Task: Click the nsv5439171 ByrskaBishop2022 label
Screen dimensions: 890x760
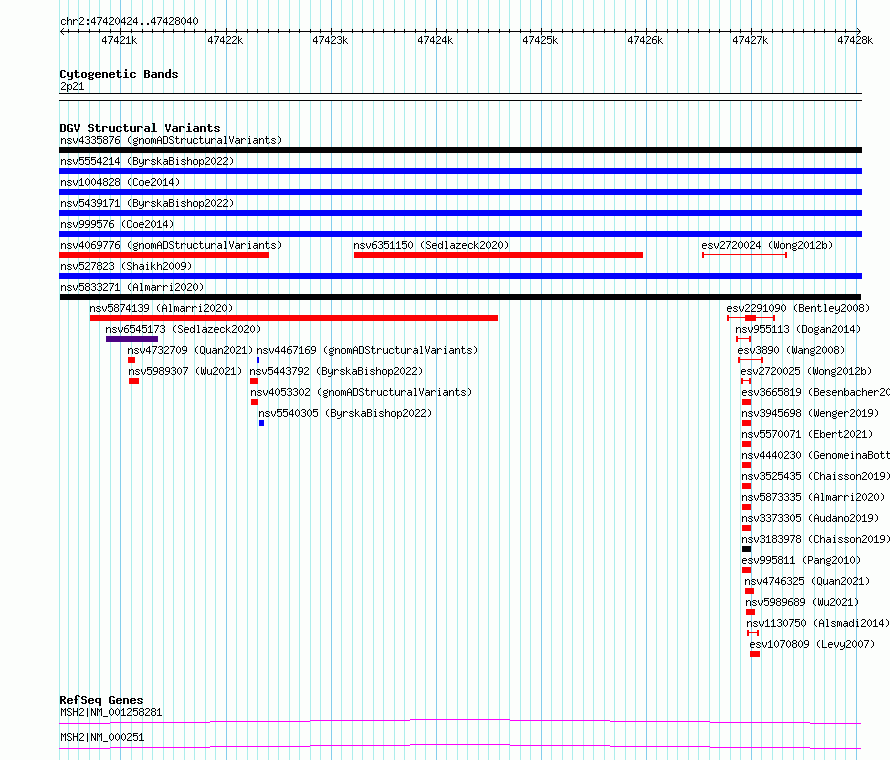Action: pos(147,203)
